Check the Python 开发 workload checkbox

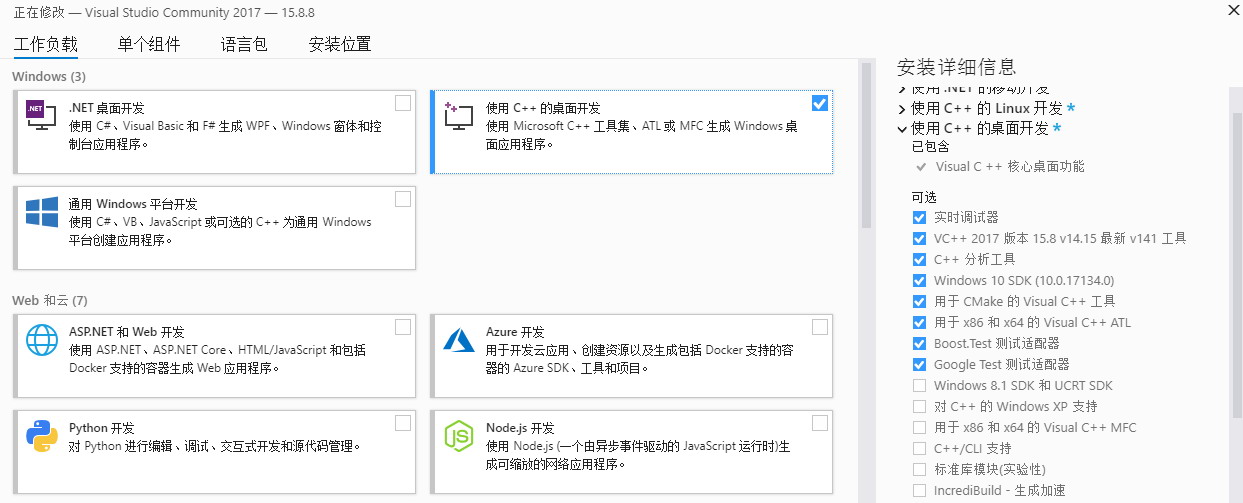point(403,423)
